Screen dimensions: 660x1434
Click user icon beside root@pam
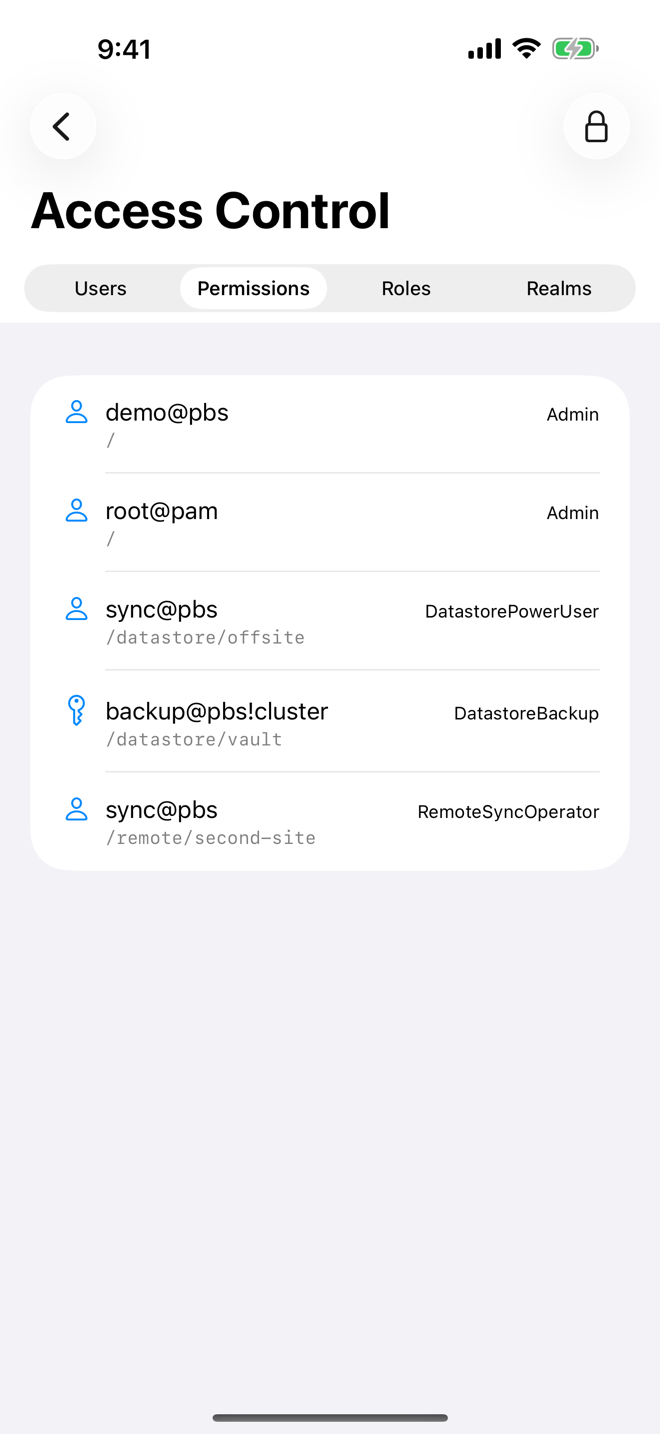76,510
